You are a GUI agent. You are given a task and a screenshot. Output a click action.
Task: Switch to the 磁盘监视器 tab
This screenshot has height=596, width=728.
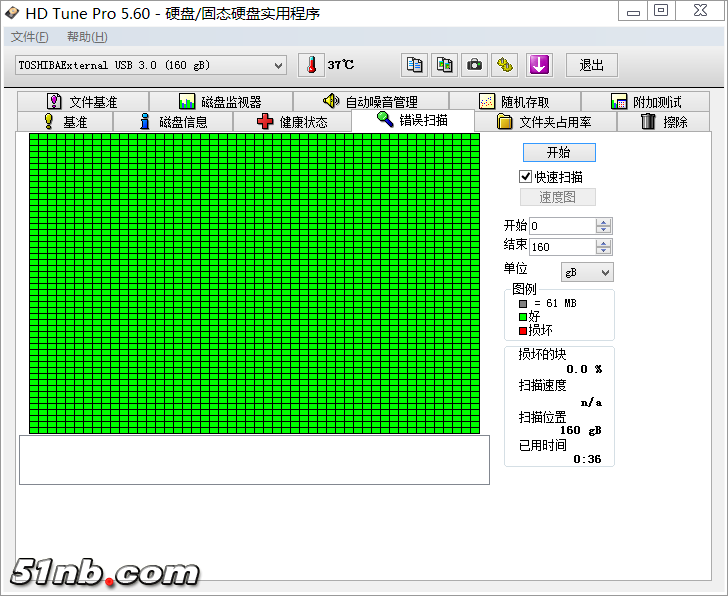point(221,102)
